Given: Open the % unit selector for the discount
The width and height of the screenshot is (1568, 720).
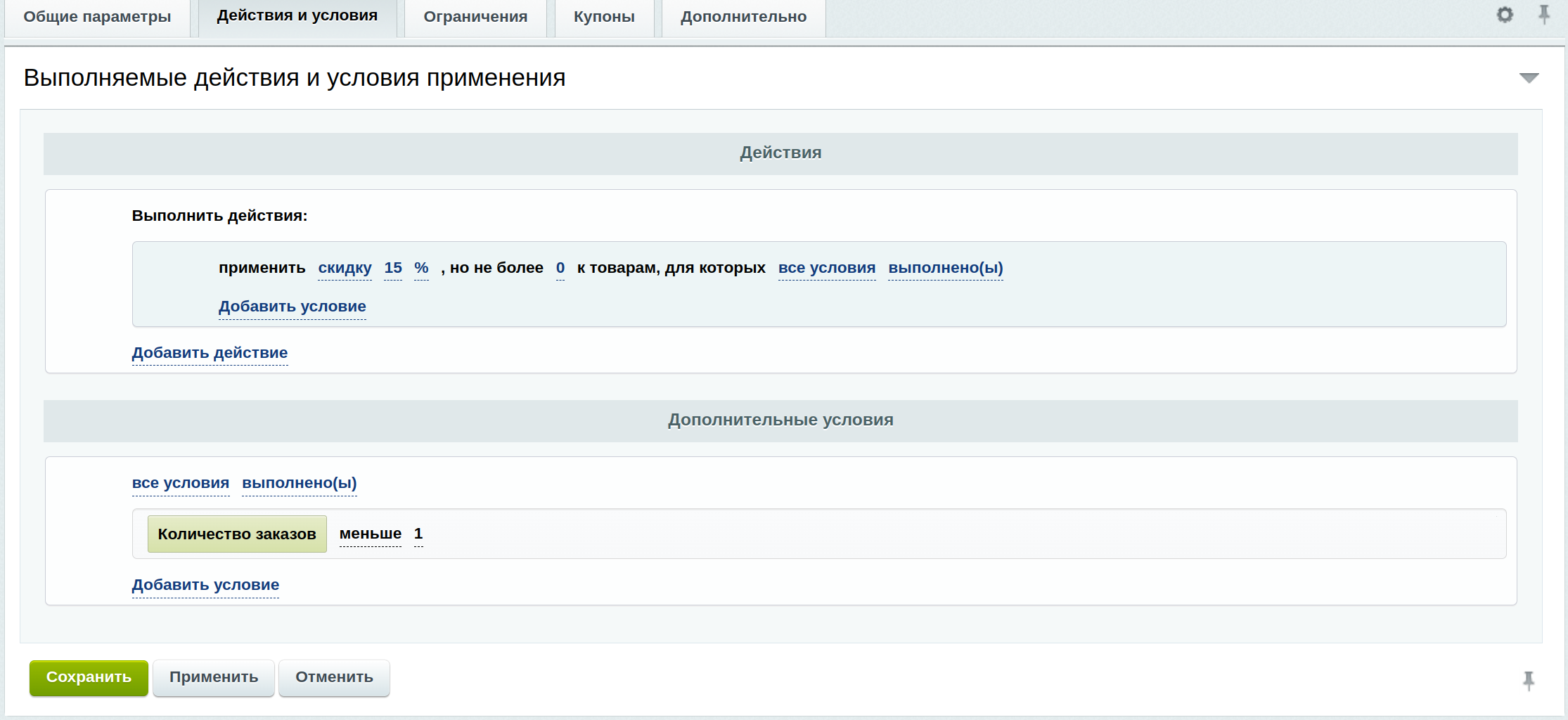Looking at the screenshot, I should (421, 268).
